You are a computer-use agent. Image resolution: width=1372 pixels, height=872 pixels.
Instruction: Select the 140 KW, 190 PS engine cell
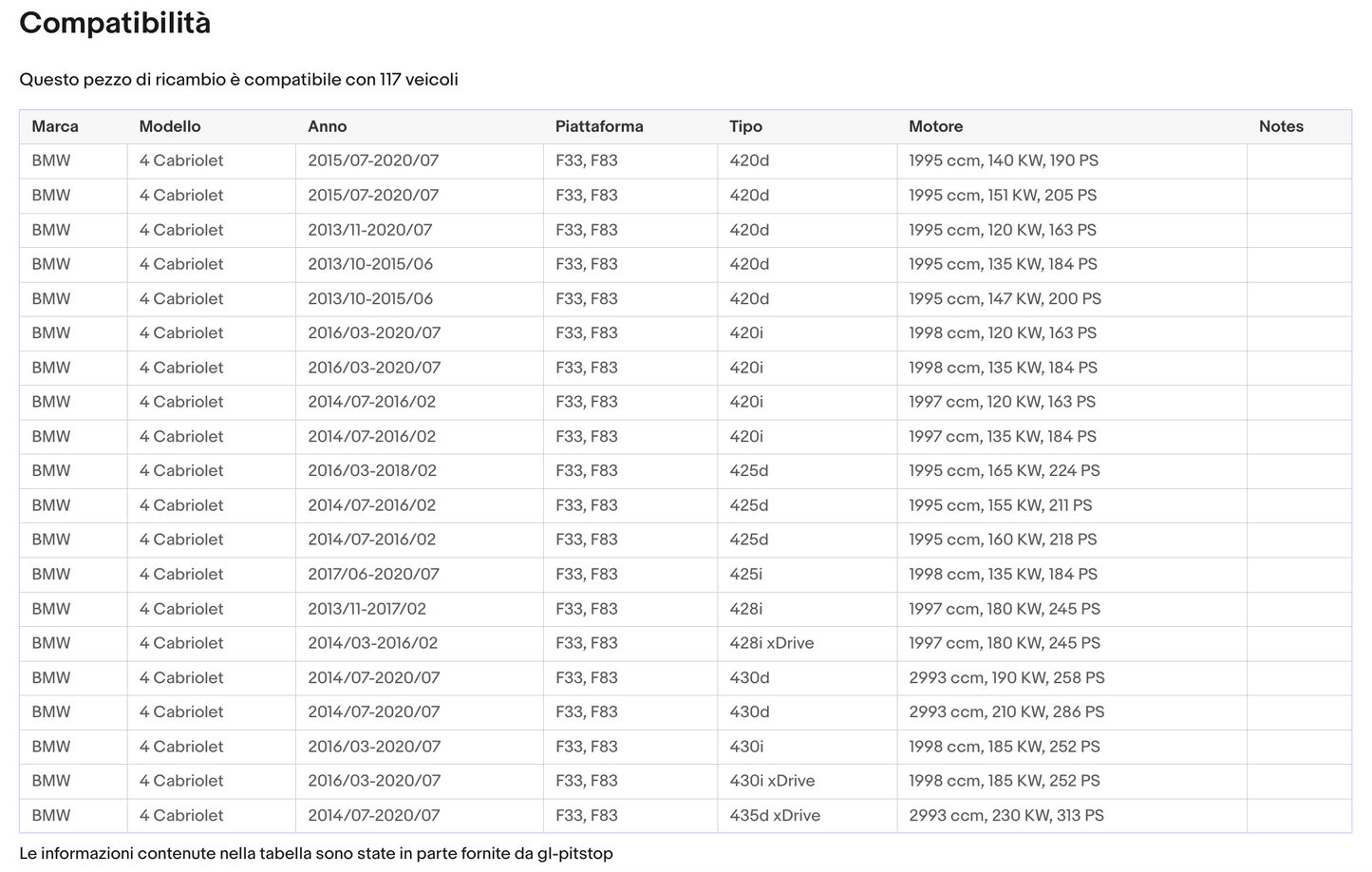1003,161
